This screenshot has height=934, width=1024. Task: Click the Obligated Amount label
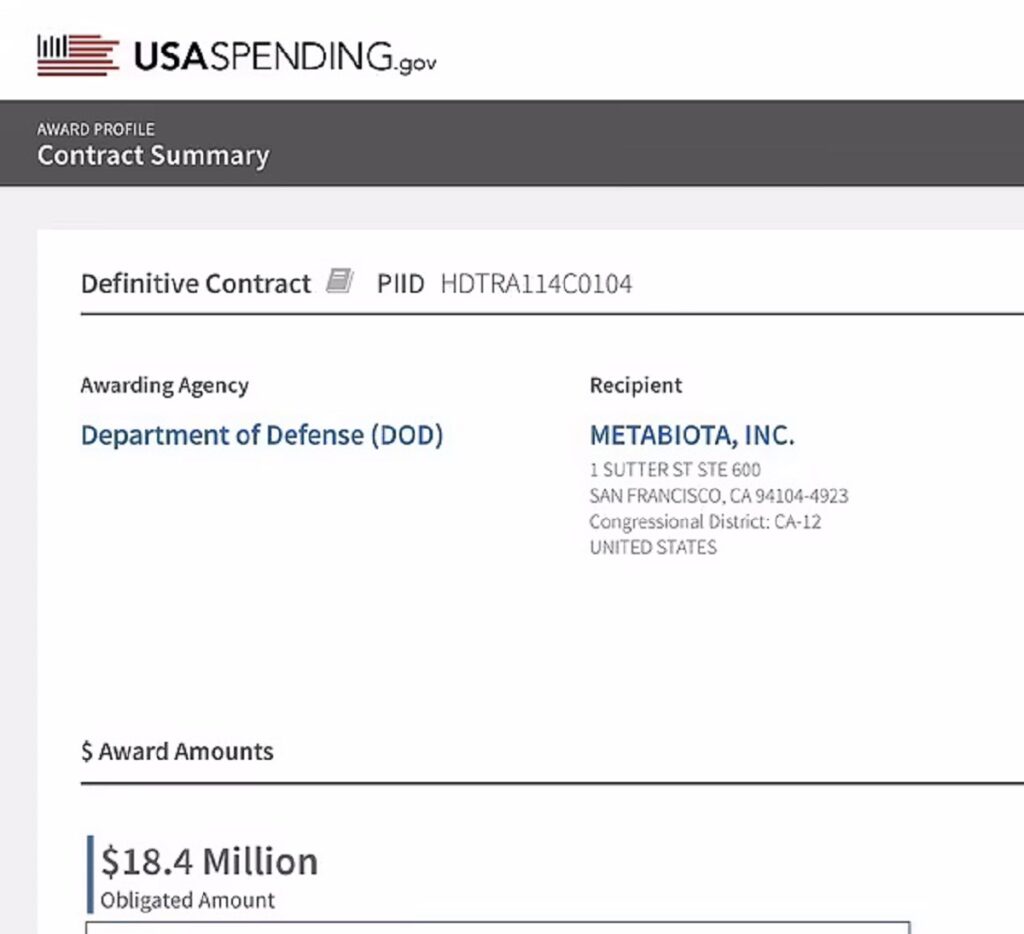pos(187,900)
